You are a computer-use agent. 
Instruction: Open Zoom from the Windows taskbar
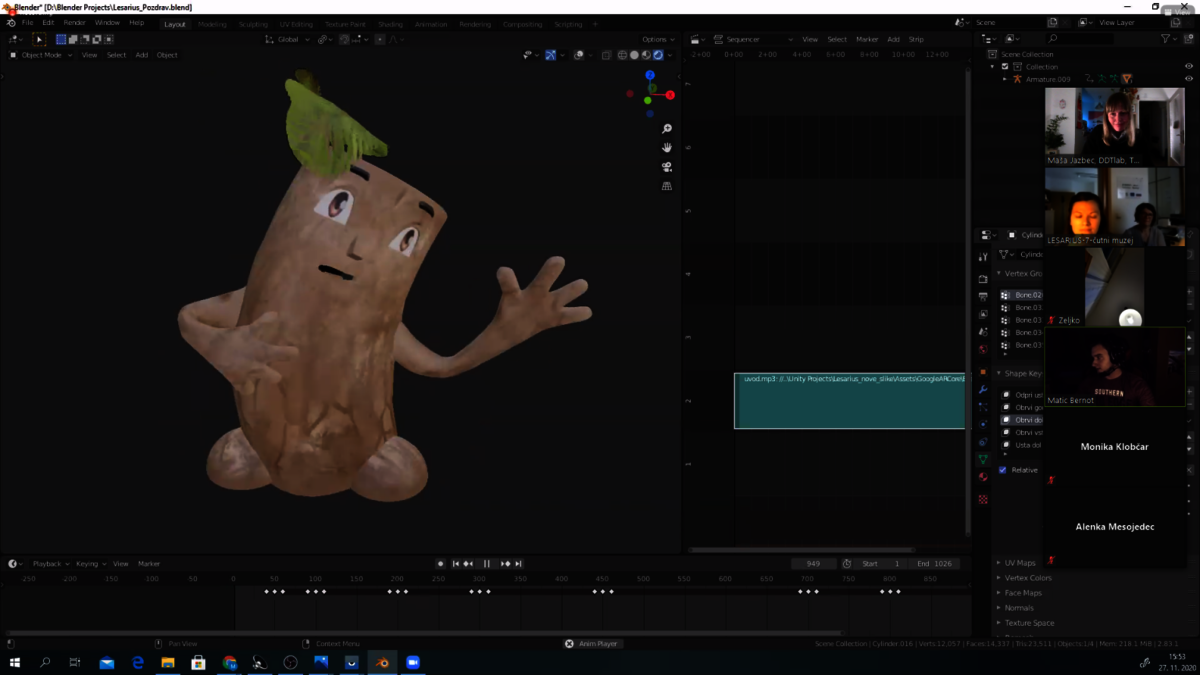[x=413, y=662]
